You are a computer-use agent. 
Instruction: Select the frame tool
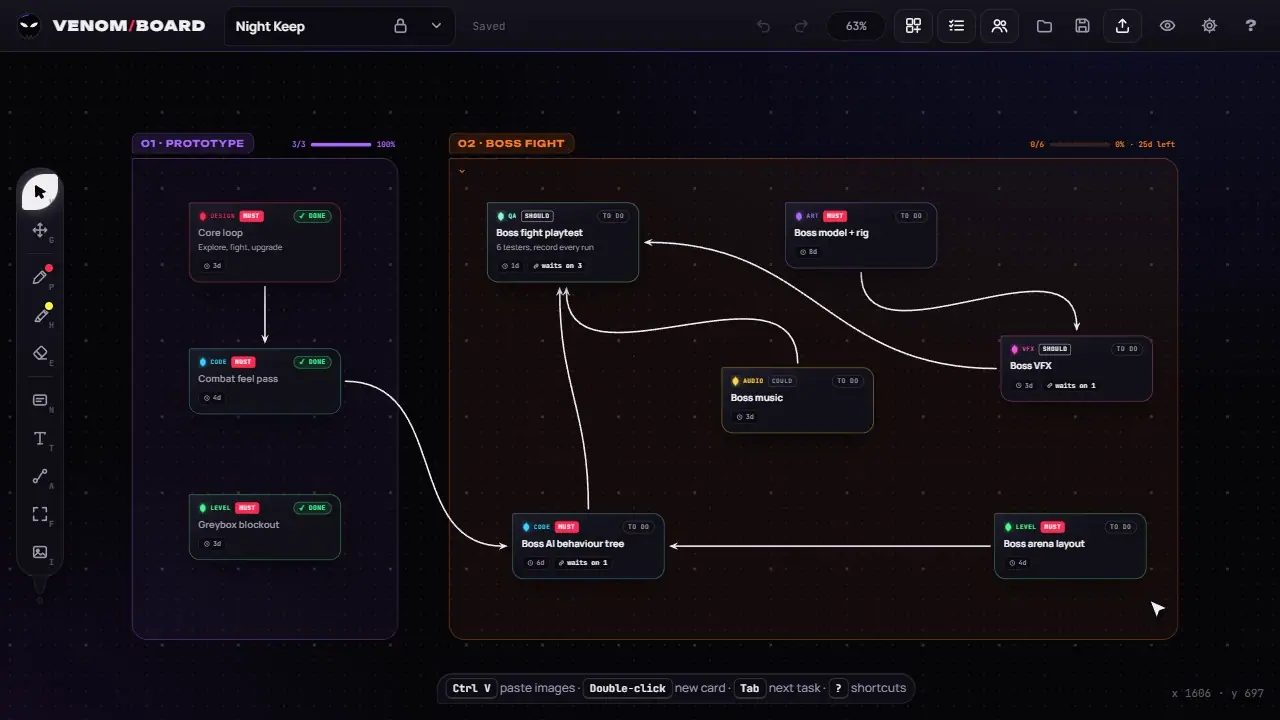coord(40,514)
